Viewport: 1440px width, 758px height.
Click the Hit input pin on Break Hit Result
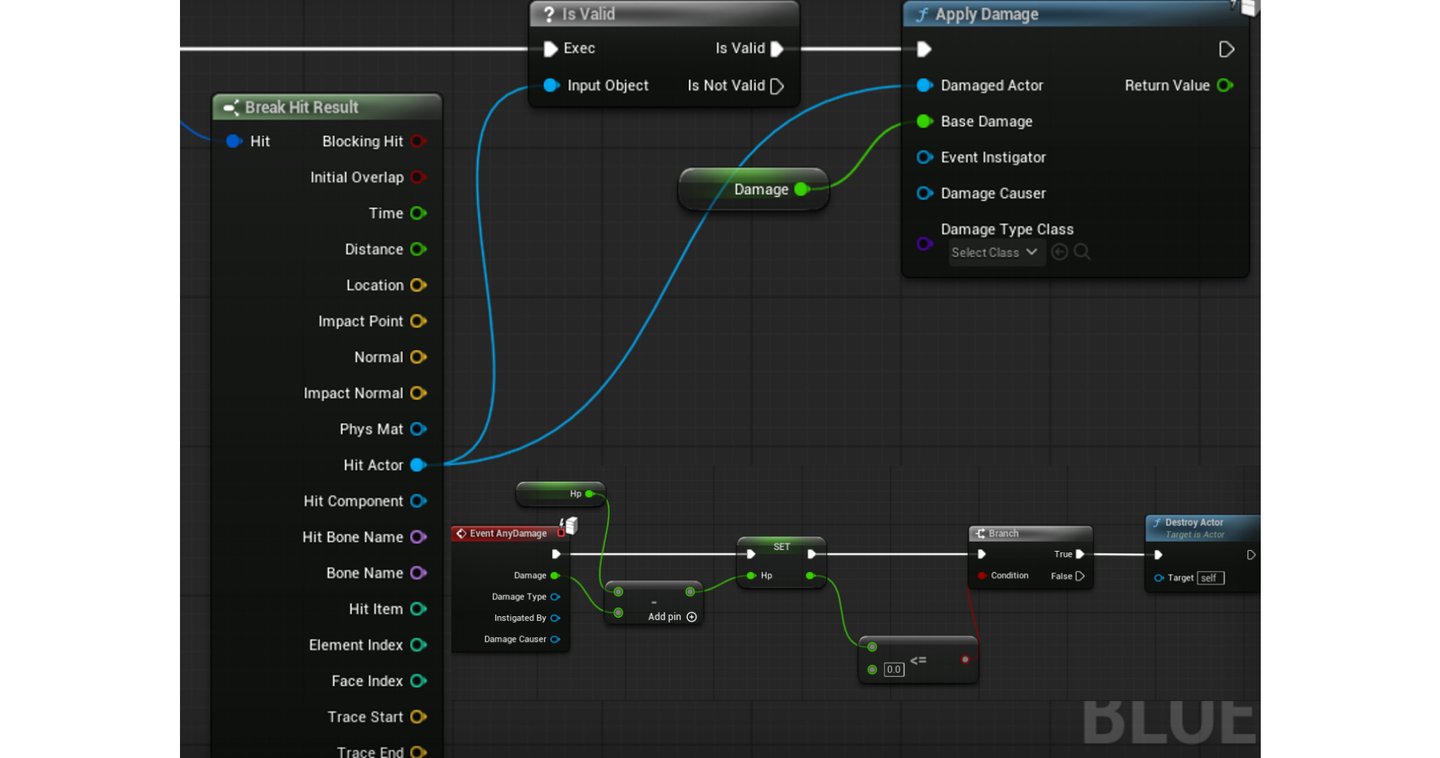[x=234, y=141]
